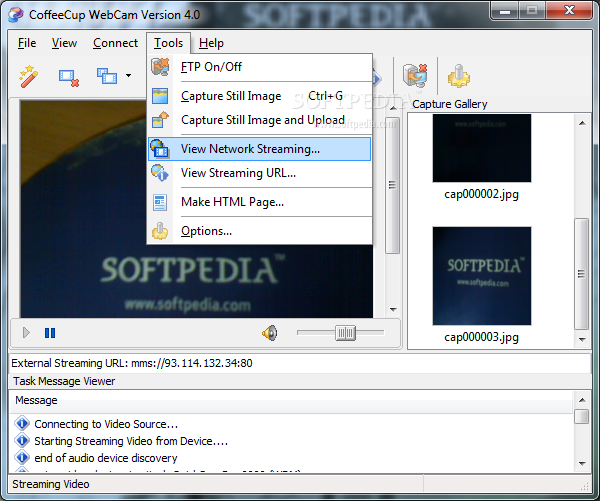The height and width of the screenshot is (501, 600).
Task: Click video pane scrollbar down arrow
Action: (x=393, y=309)
